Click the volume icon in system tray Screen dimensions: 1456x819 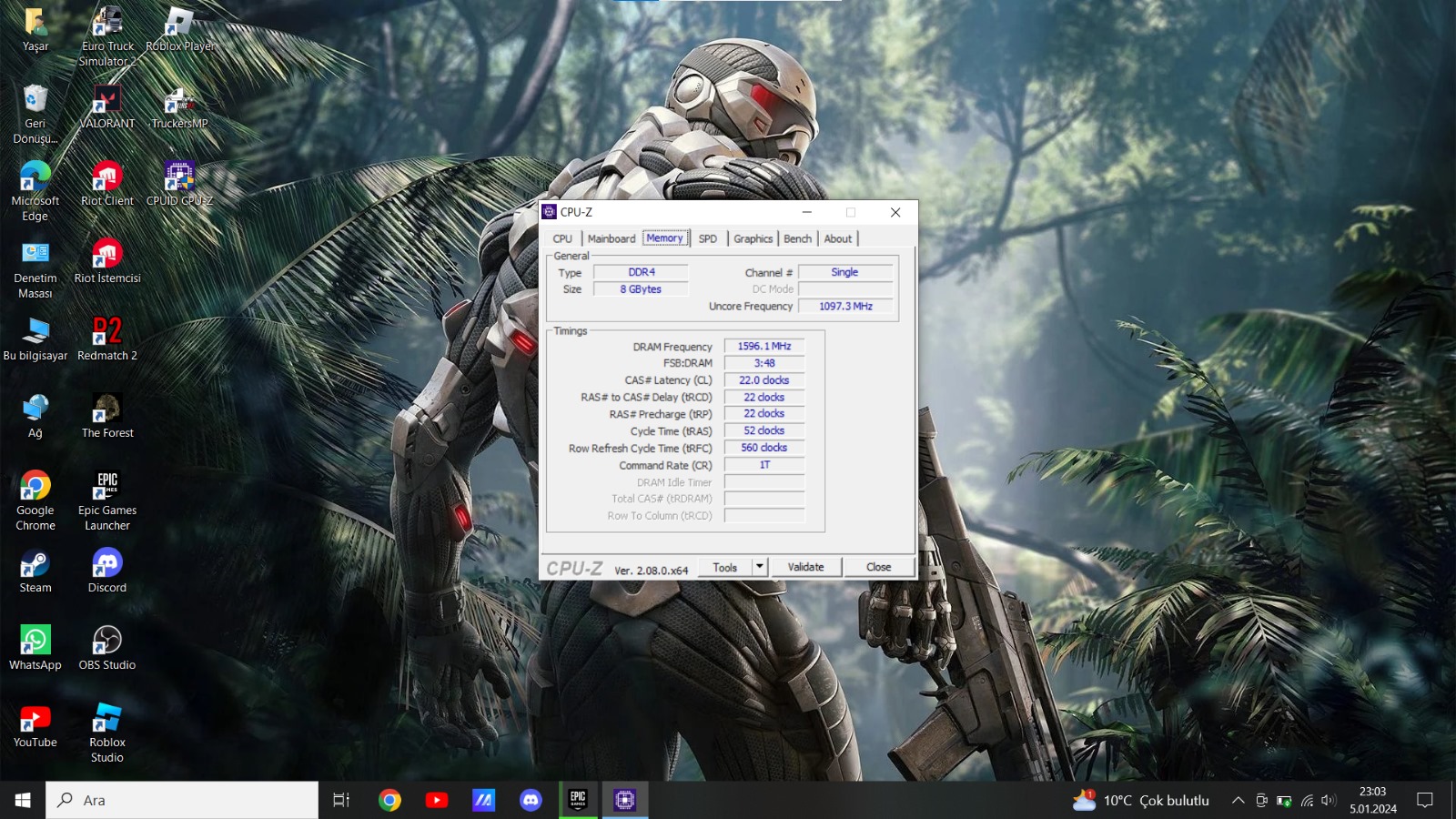click(1329, 801)
